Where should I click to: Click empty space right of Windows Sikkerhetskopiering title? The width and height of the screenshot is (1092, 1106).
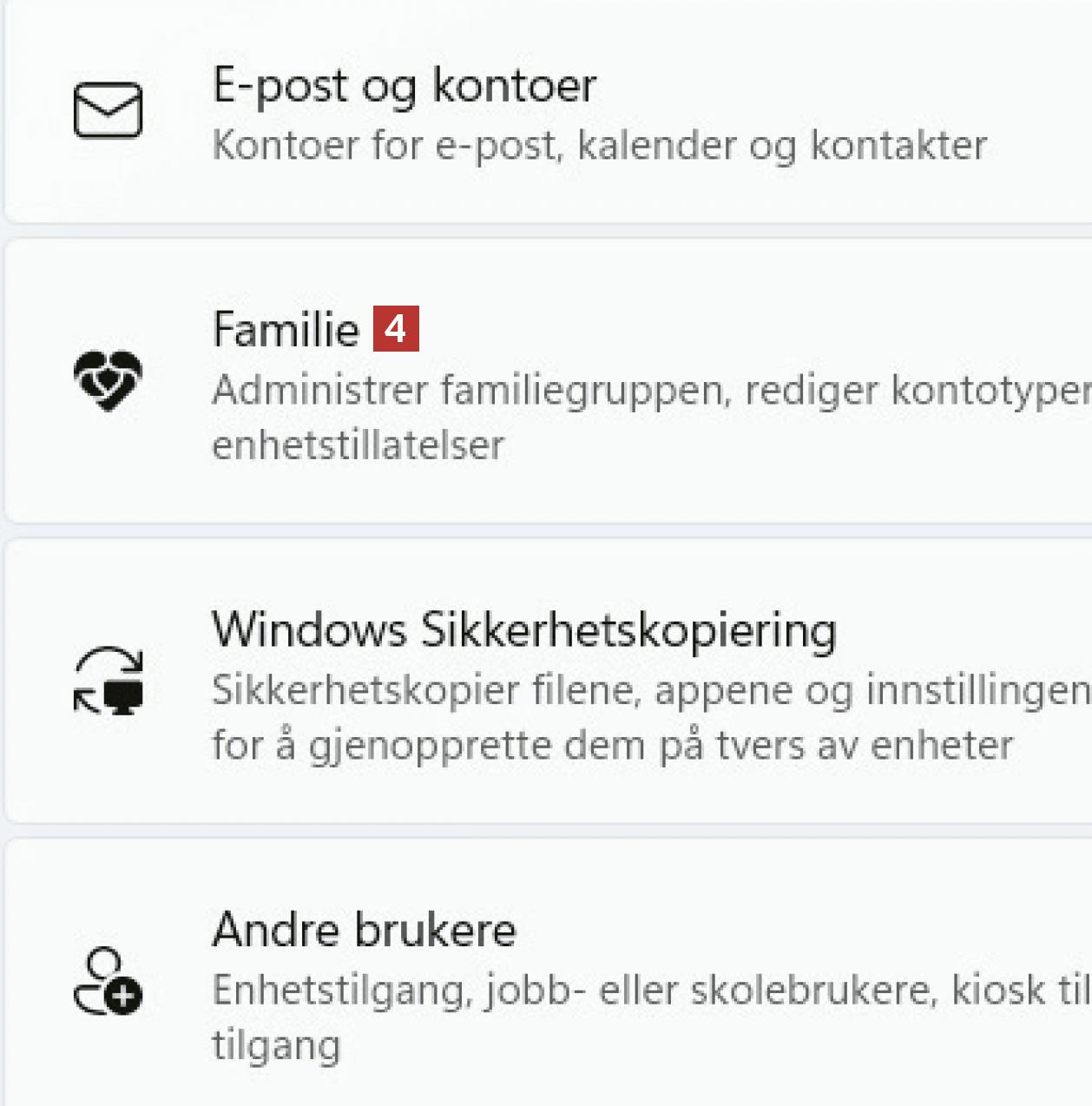(x=955, y=630)
